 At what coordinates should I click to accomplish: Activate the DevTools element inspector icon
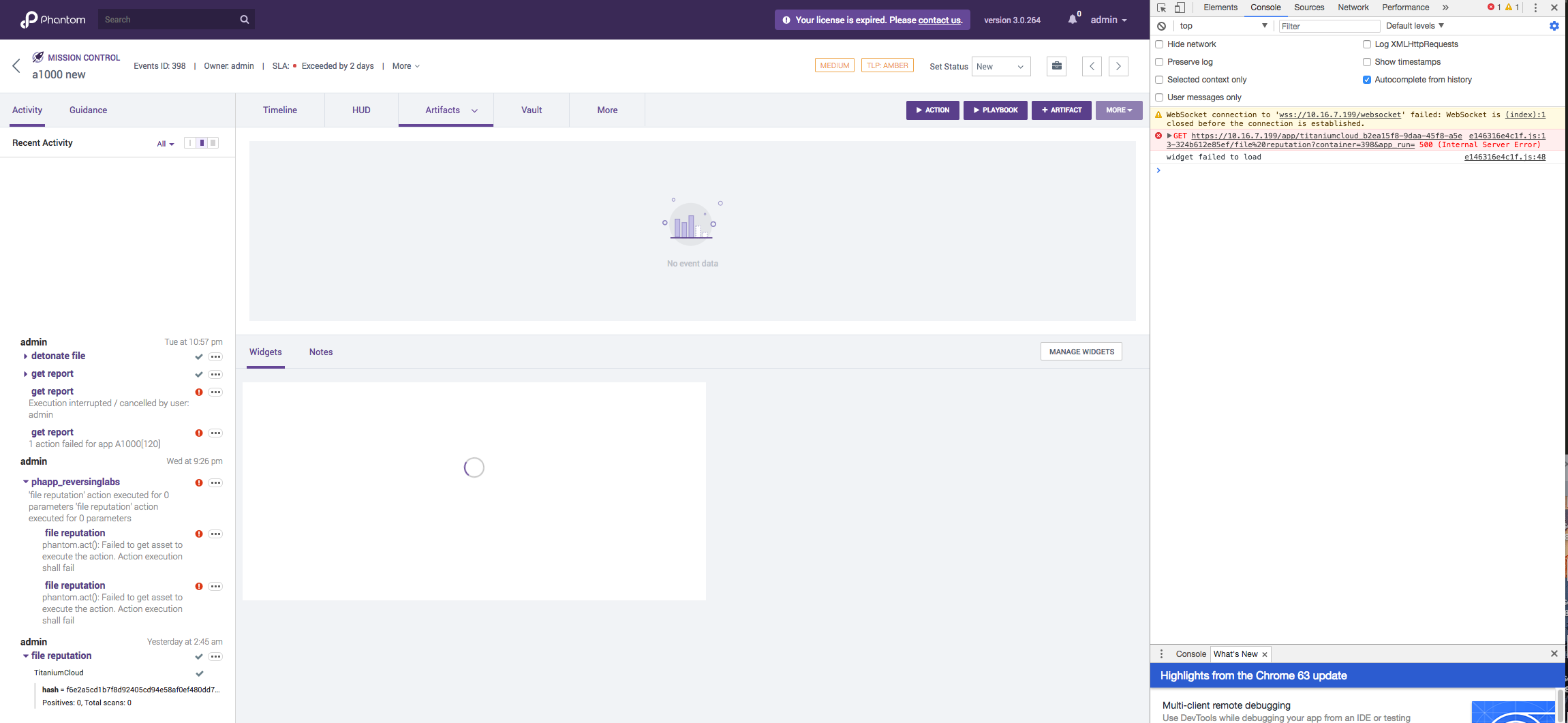click(1160, 7)
